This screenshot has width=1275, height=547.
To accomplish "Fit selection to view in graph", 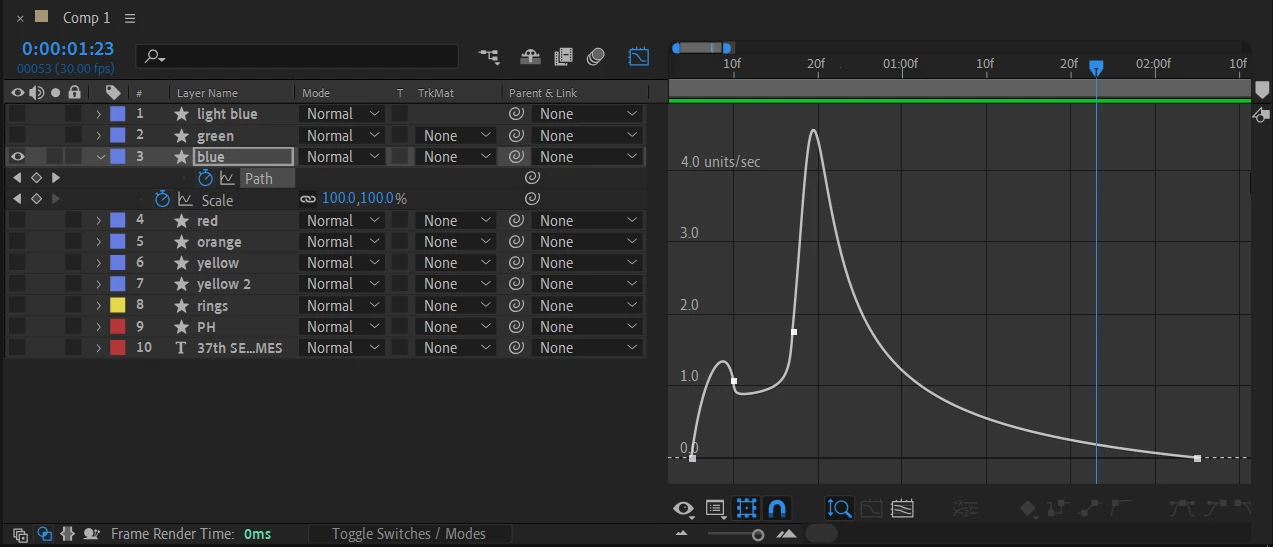I will [x=871, y=508].
